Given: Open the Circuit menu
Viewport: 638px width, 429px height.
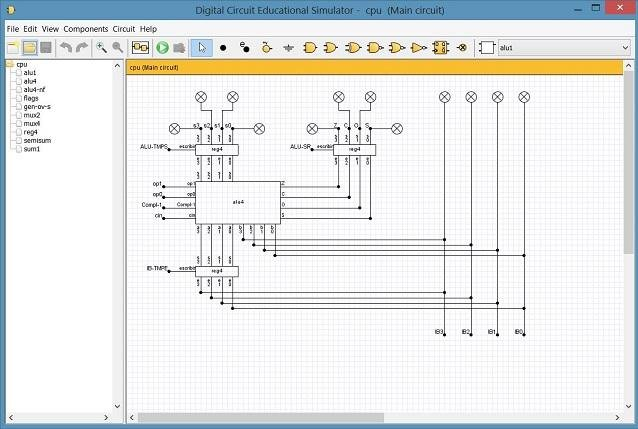Looking at the screenshot, I should tap(123, 29).
